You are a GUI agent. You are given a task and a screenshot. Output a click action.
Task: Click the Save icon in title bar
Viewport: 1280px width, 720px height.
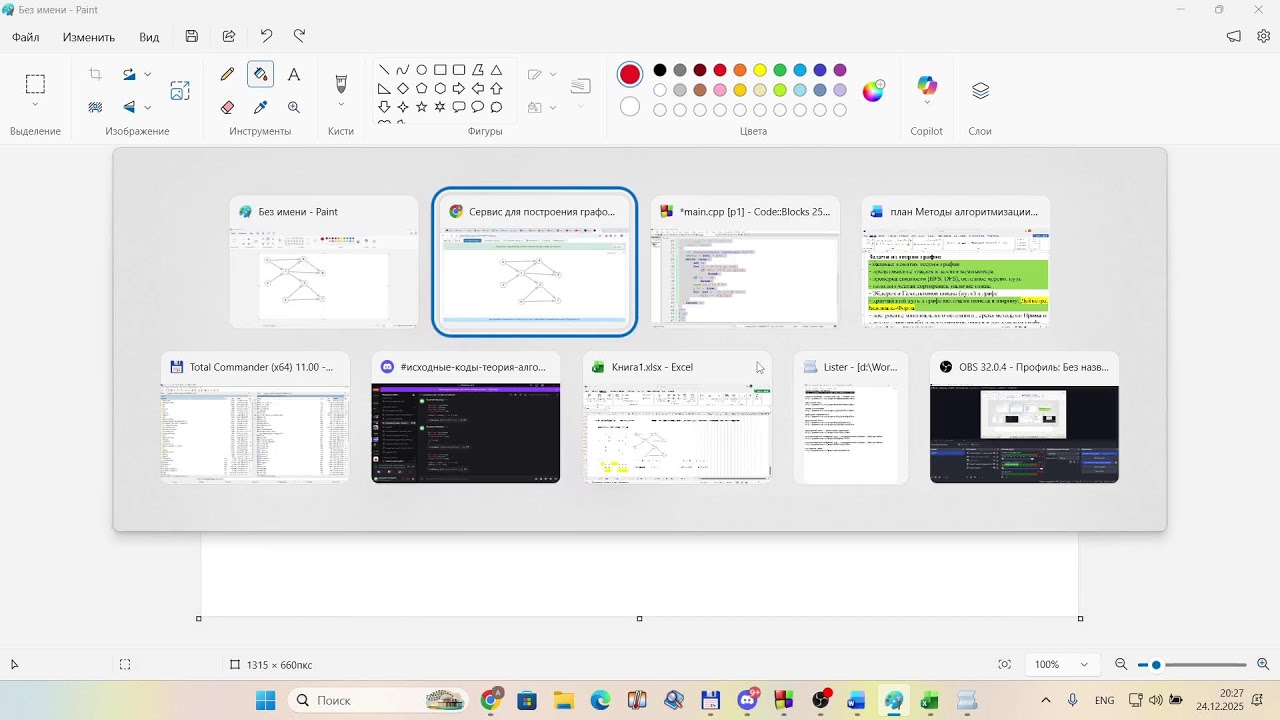pos(192,36)
